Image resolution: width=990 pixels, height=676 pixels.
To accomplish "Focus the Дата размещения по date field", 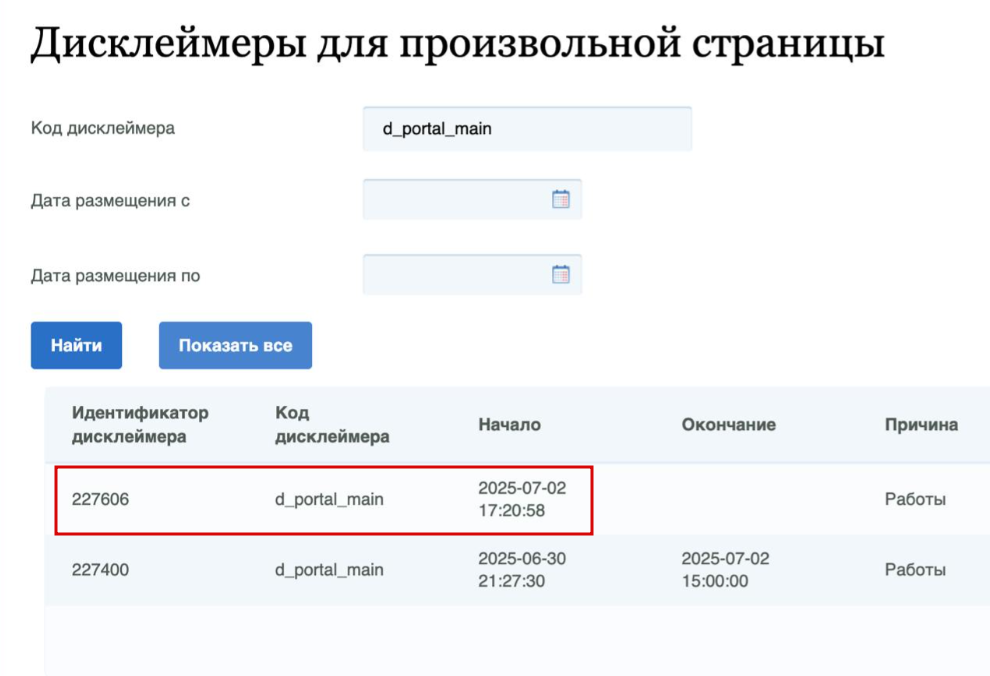I will point(472,275).
